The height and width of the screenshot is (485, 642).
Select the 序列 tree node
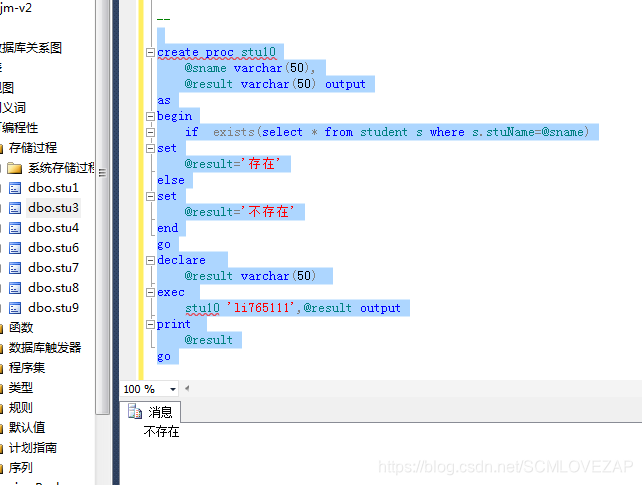21,467
